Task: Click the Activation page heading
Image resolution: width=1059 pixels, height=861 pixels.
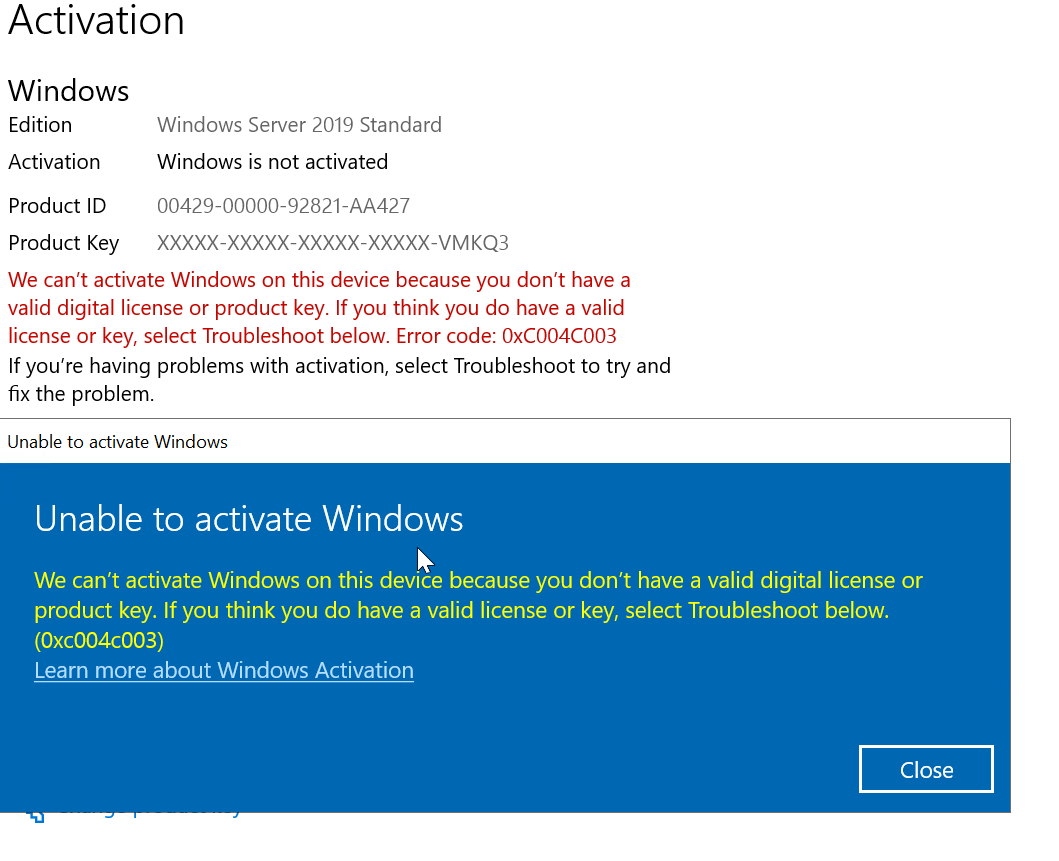Action: tap(96, 20)
